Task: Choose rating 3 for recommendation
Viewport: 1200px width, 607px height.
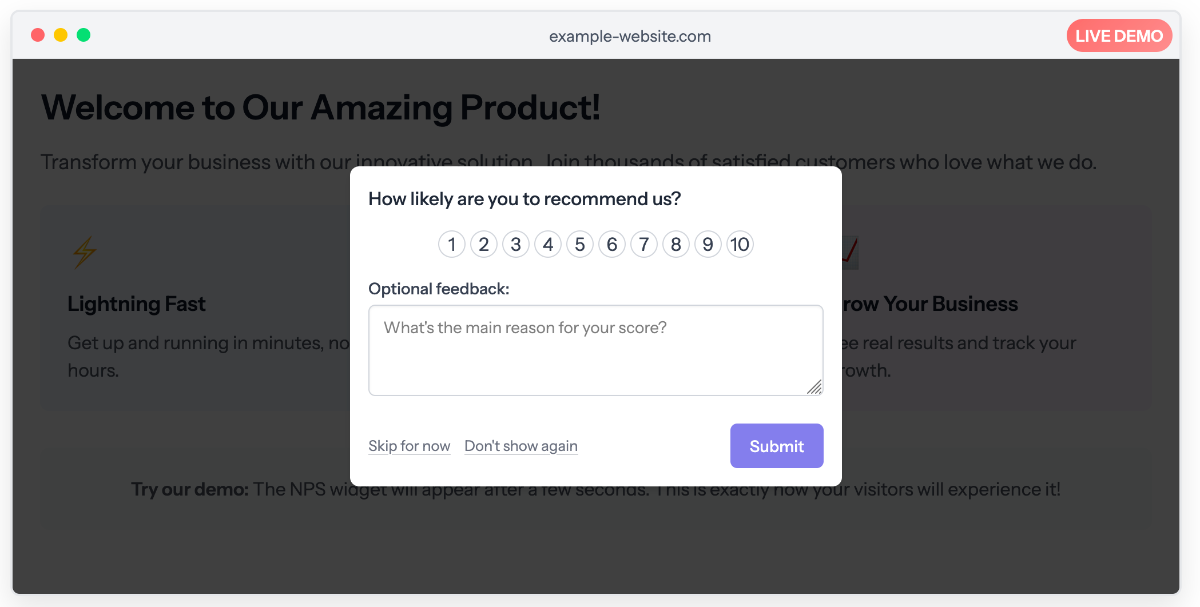Action: [516, 244]
